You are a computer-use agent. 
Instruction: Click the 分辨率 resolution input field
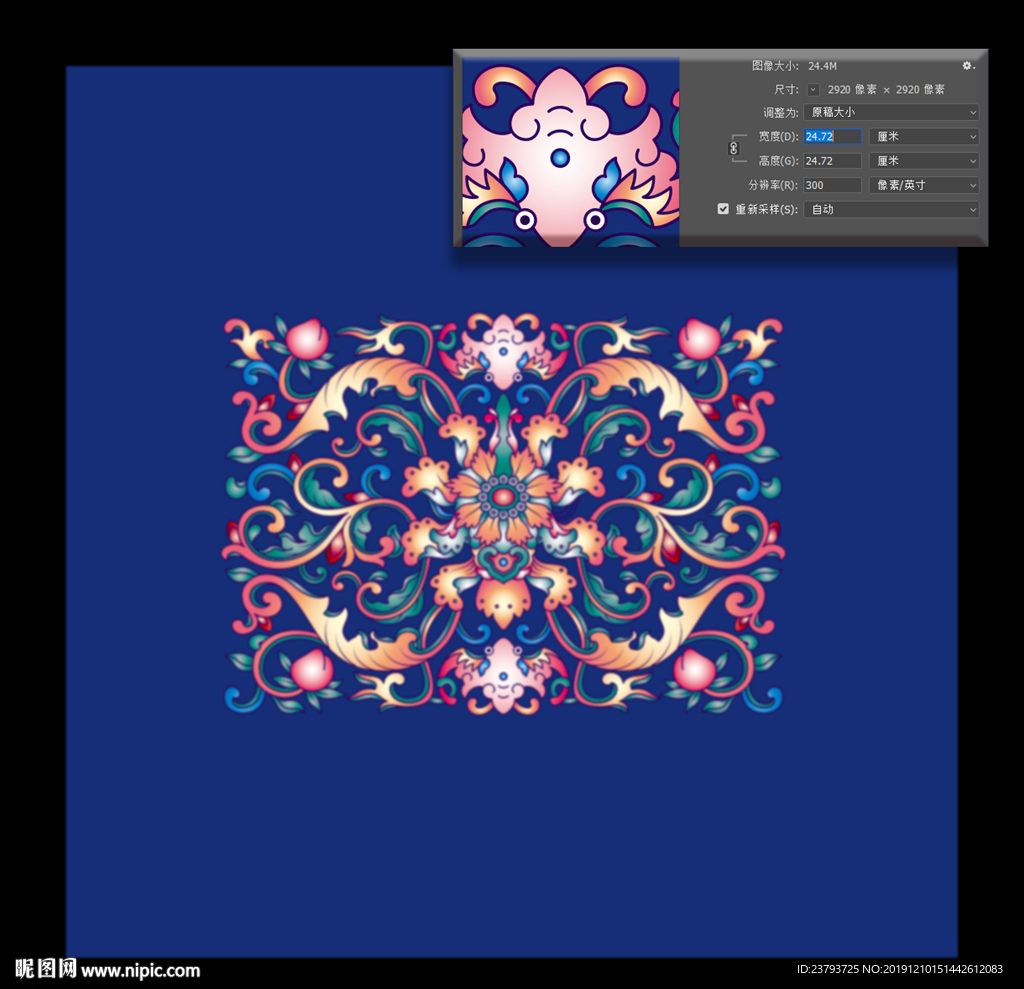point(832,185)
